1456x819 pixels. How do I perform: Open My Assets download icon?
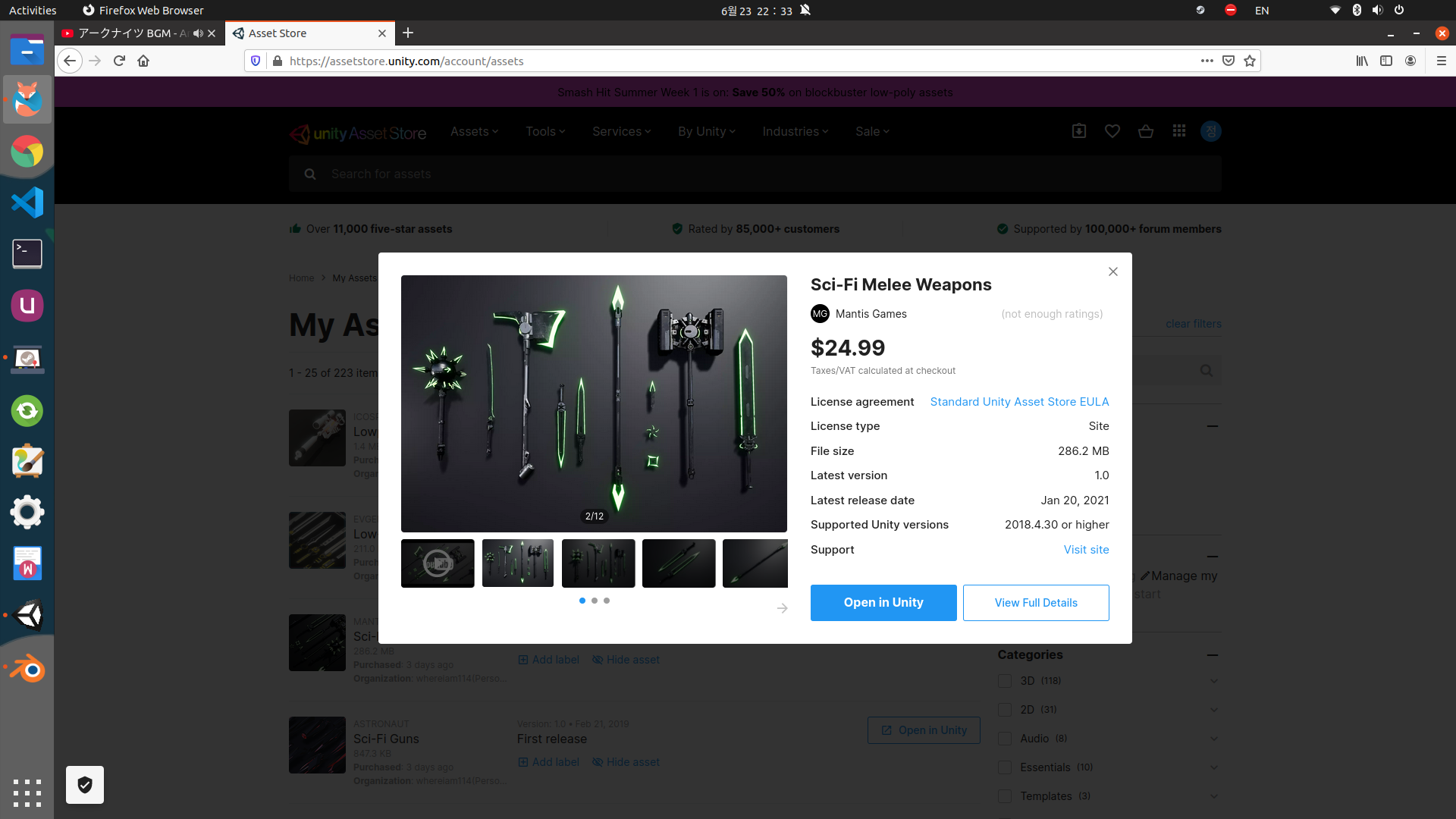(x=1079, y=131)
